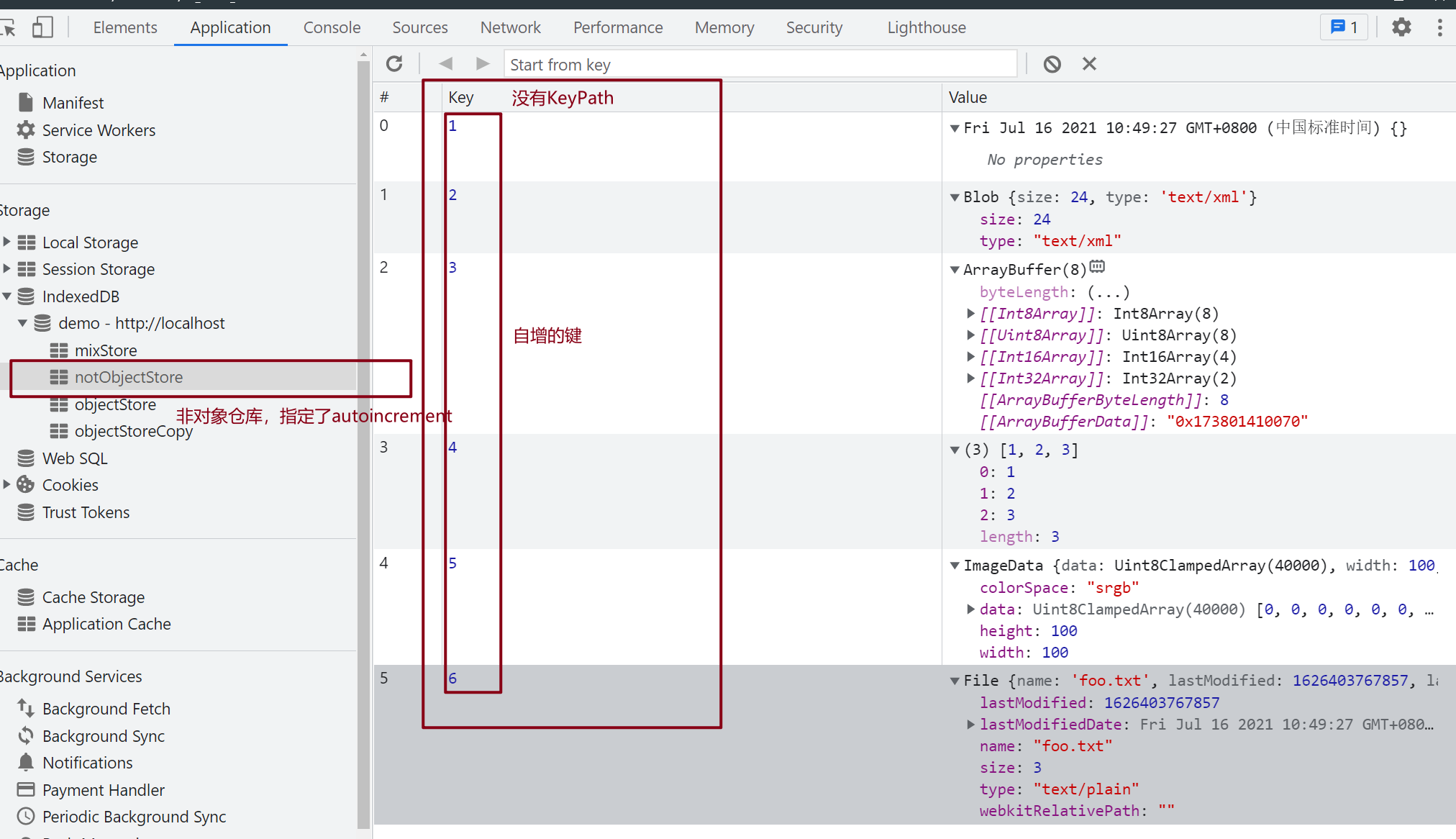Click the refresh/reload IndexedDB icon
Viewport: 1456px width, 839px height.
(x=393, y=64)
